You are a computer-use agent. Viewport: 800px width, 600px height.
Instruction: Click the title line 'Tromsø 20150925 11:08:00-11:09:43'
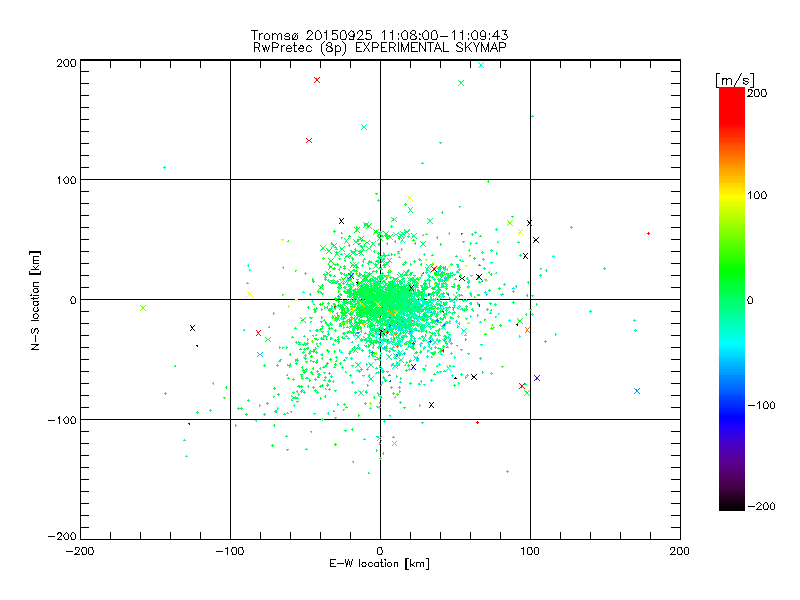(x=379, y=35)
